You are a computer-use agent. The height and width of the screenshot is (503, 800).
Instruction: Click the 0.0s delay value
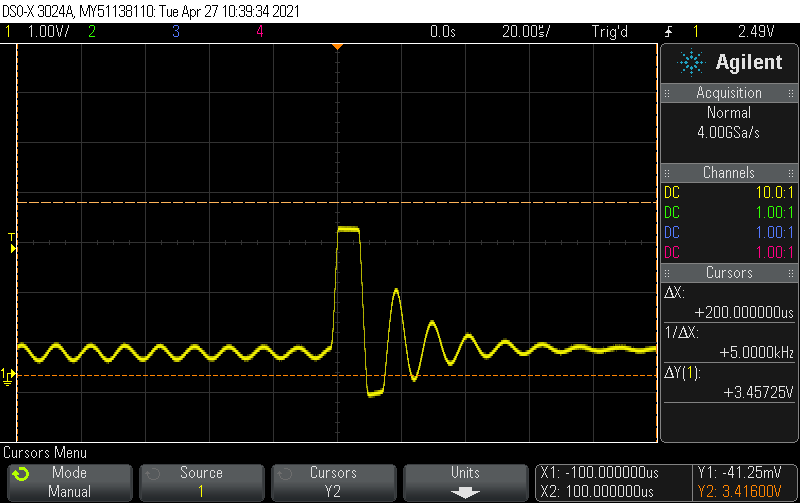click(442, 32)
